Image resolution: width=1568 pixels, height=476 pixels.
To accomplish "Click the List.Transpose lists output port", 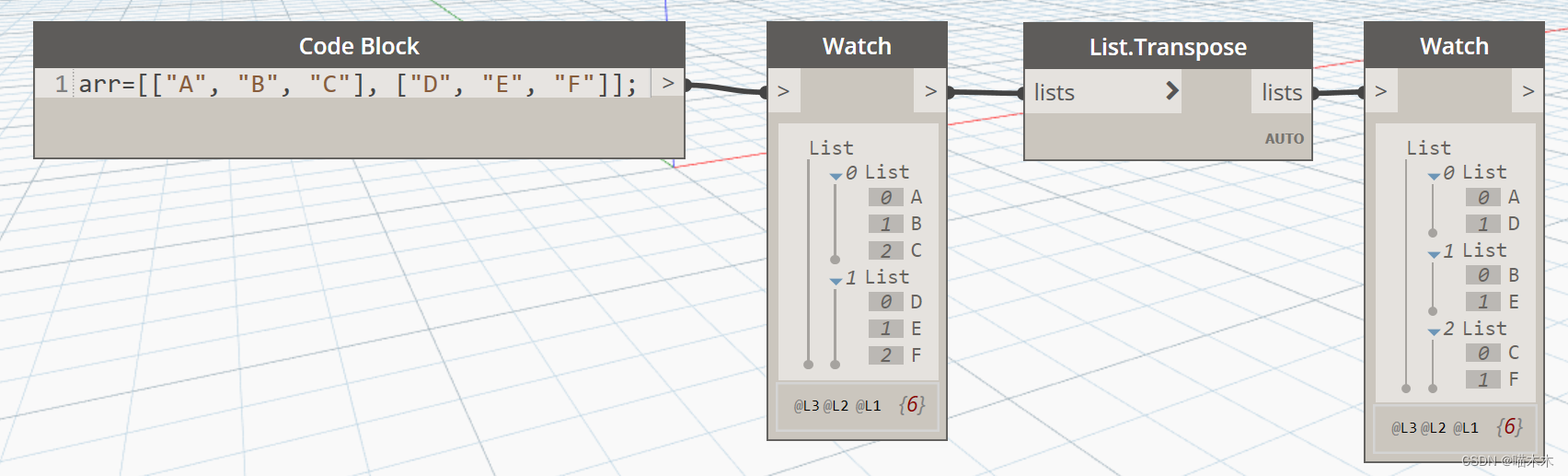I will point(1282,92).
